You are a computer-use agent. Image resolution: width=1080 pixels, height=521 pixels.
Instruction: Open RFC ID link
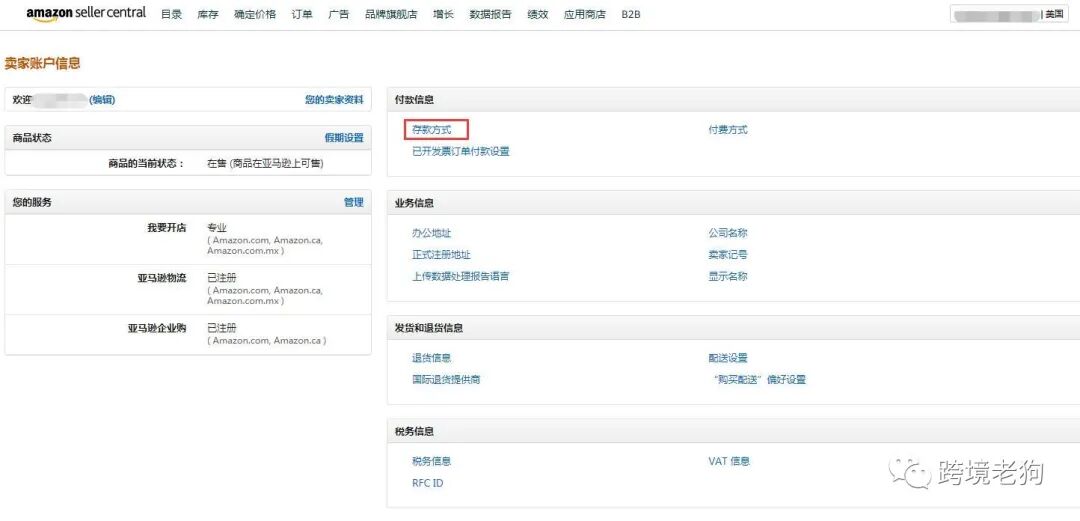[x=428, y=483]
